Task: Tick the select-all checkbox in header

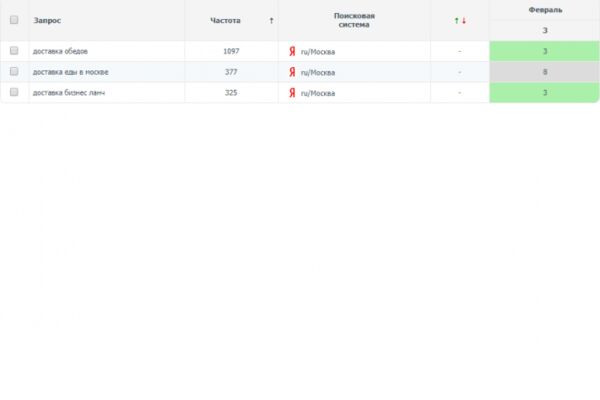Action: point(14,20)
